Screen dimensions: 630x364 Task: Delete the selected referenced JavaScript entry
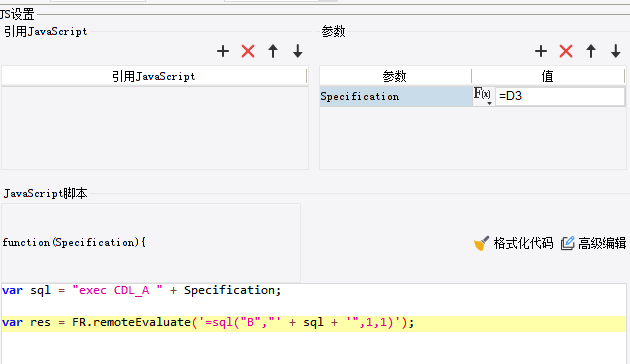click(248, 51)
